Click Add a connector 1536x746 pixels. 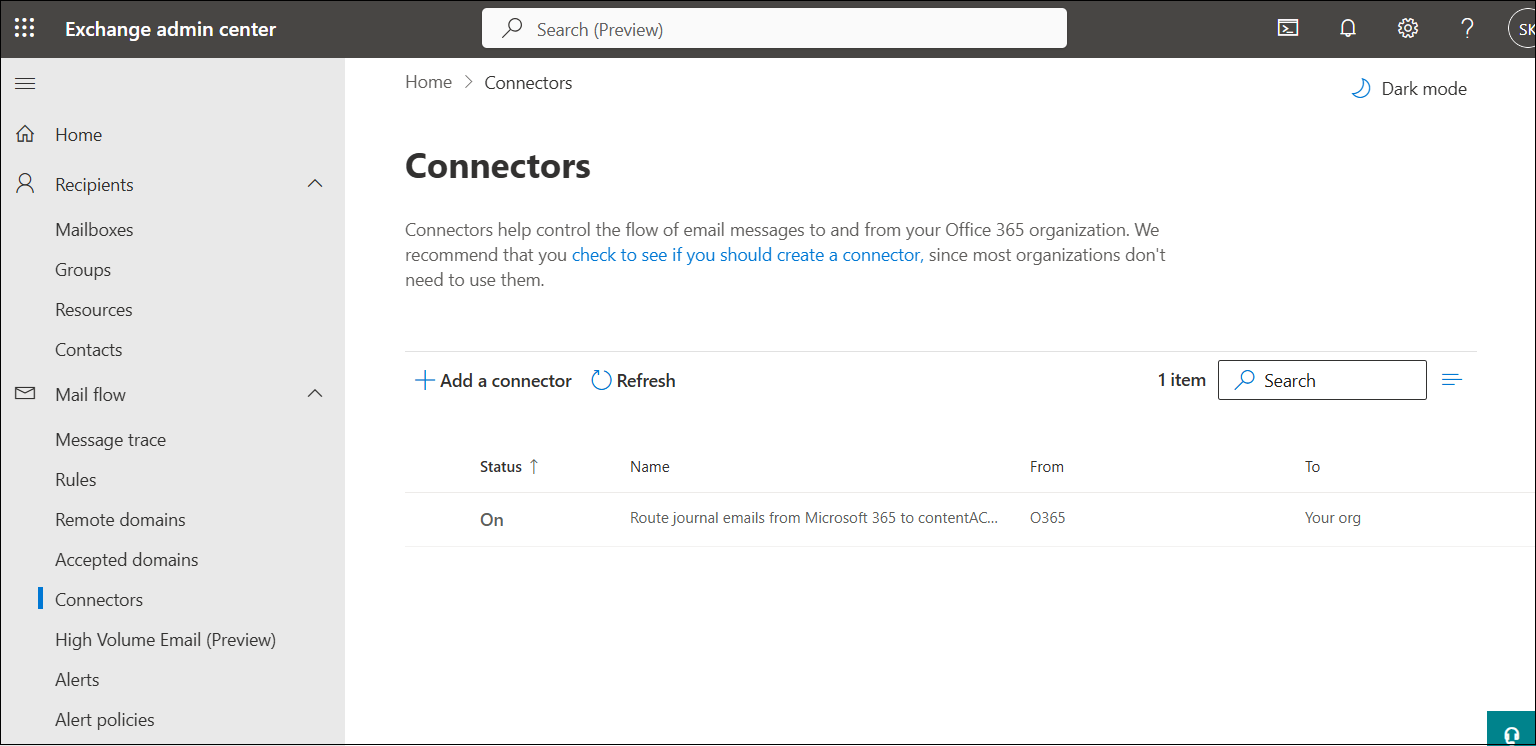[x=493, y=381]
